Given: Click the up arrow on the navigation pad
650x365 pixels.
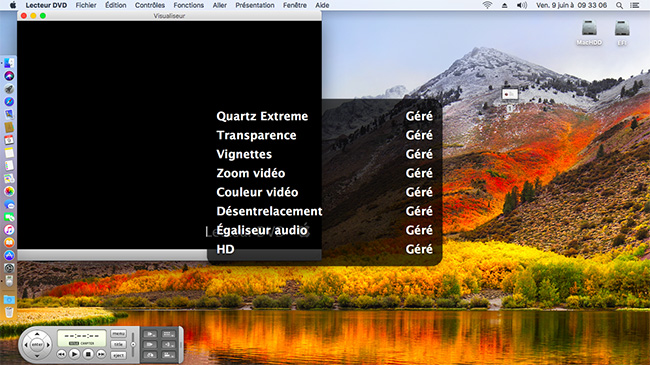Looking at the screenshot, I should 37,334.
